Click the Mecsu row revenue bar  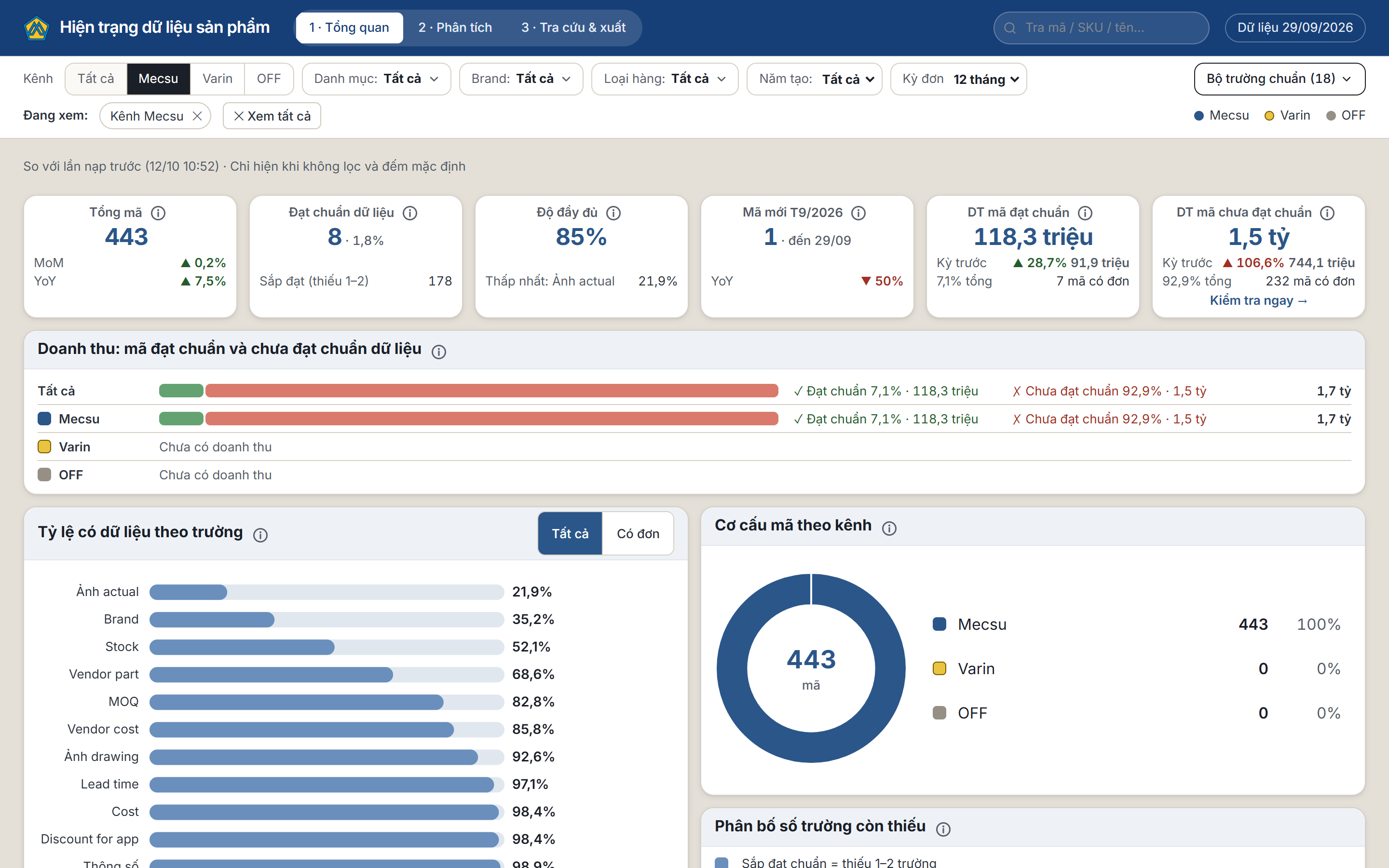tap(468, 419)
